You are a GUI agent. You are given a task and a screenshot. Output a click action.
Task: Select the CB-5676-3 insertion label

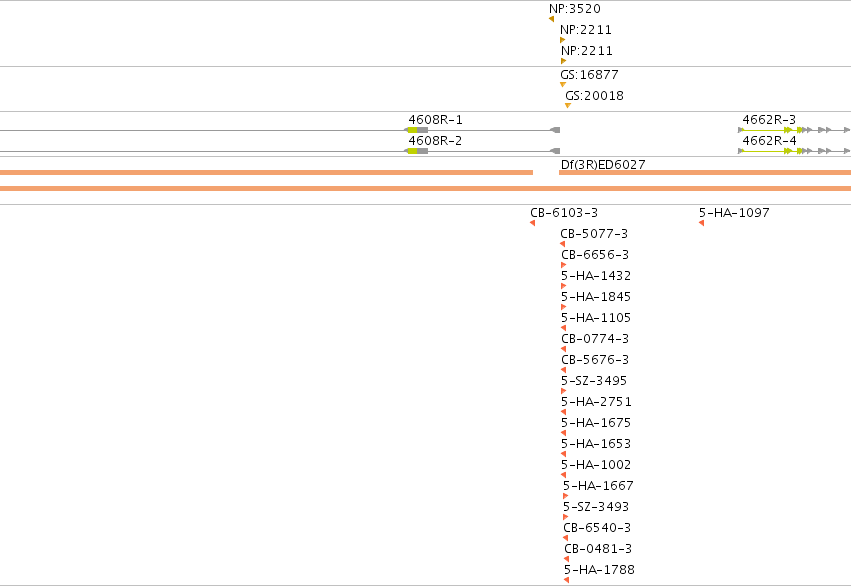click(595, 360)
